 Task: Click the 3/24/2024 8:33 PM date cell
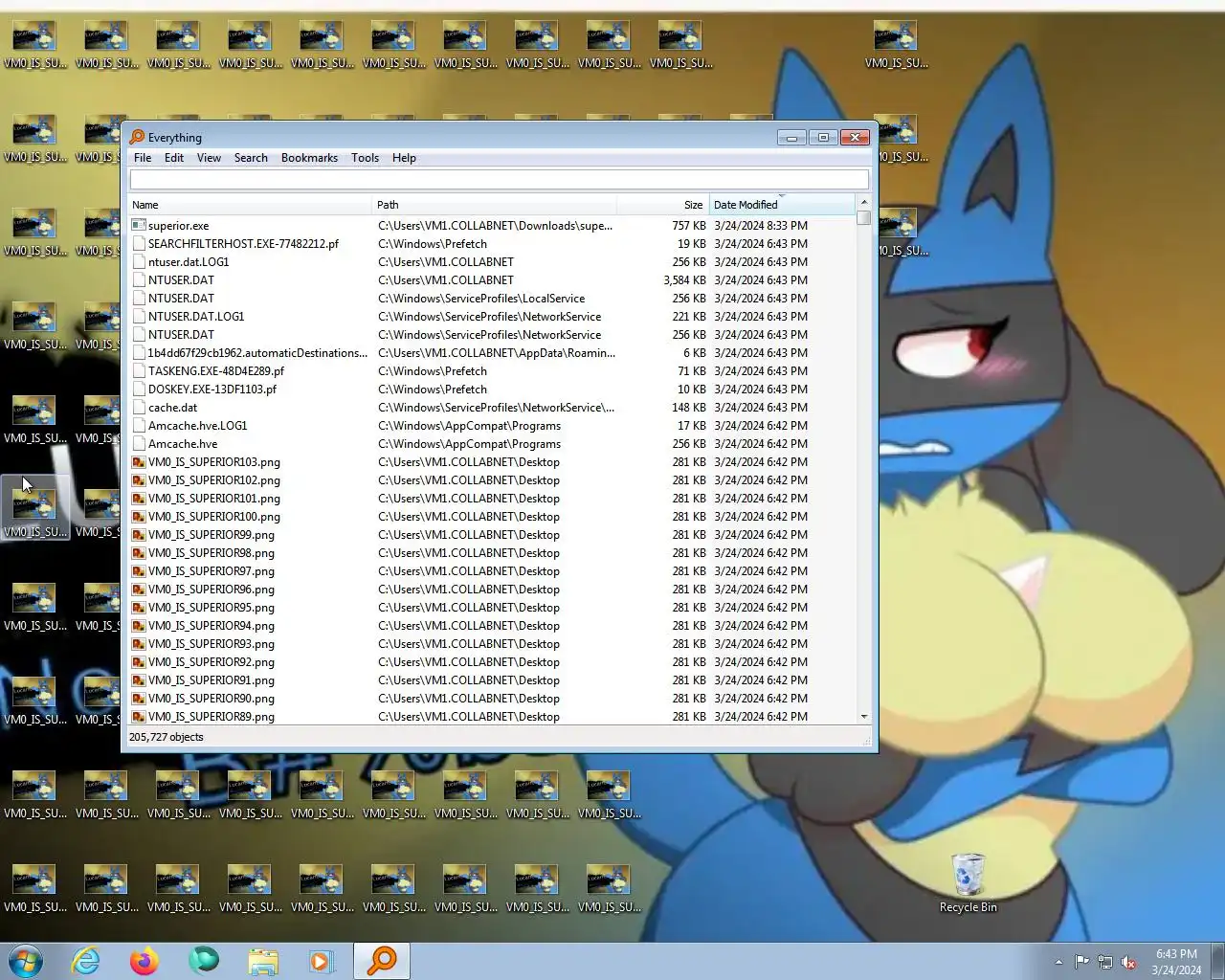761,225
